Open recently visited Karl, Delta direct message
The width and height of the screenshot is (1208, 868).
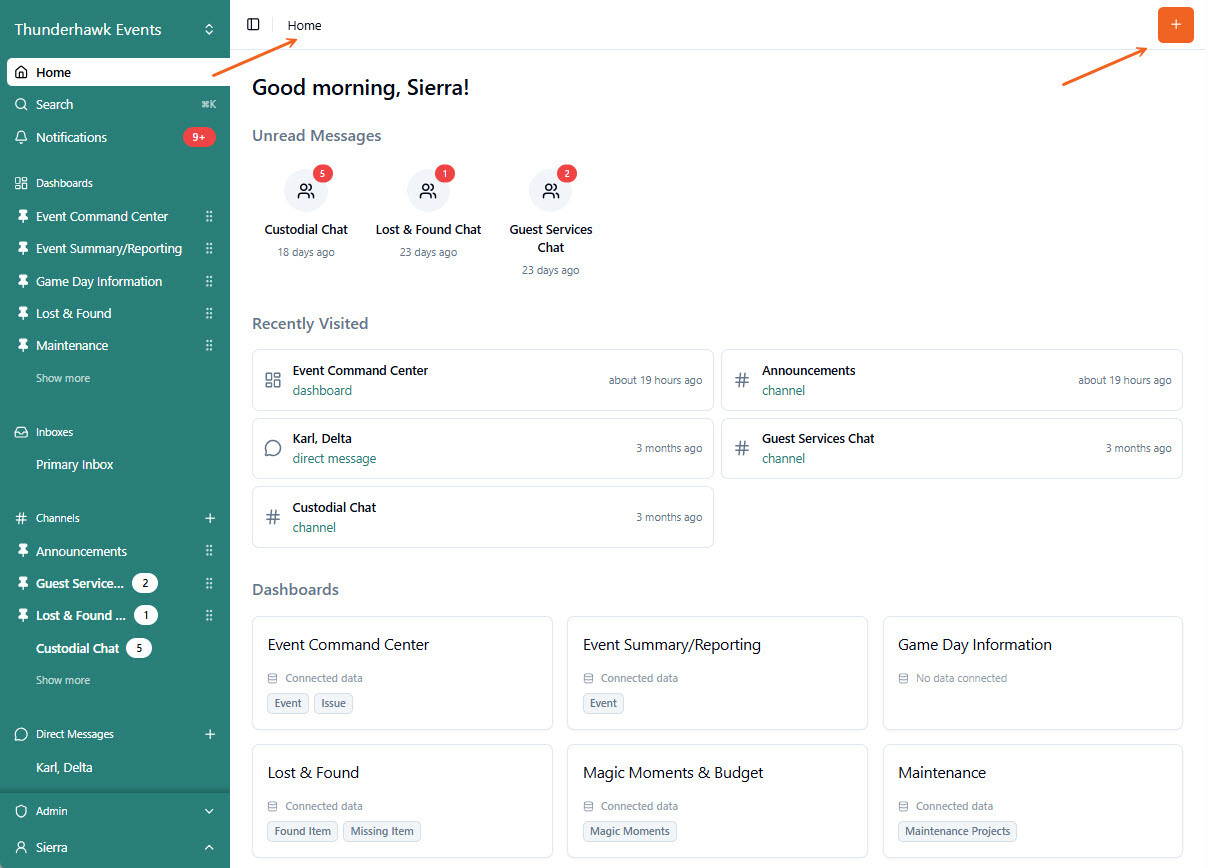tap(483, 448)
